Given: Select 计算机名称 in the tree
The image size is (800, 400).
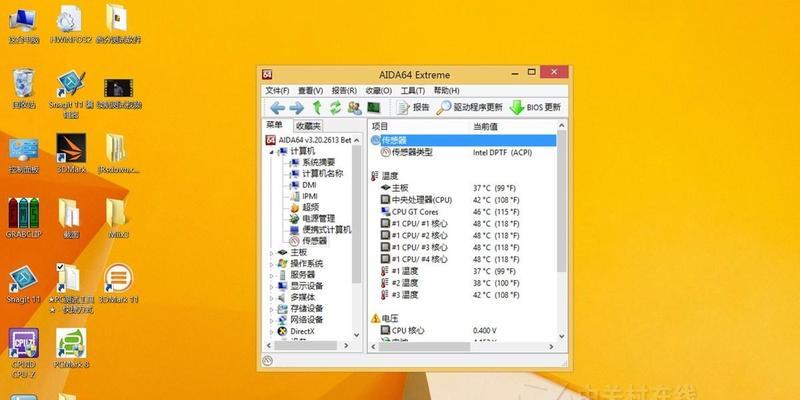Looking at the screenshot, I should click(x=322, y=173).
